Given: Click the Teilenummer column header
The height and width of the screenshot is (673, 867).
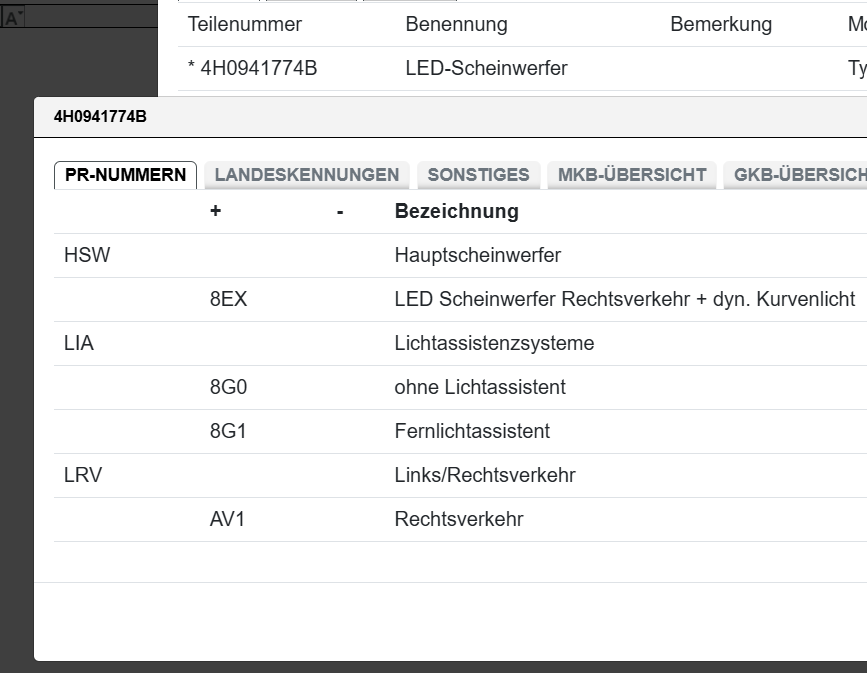Looking at the screenshot, I should point(245,24).
